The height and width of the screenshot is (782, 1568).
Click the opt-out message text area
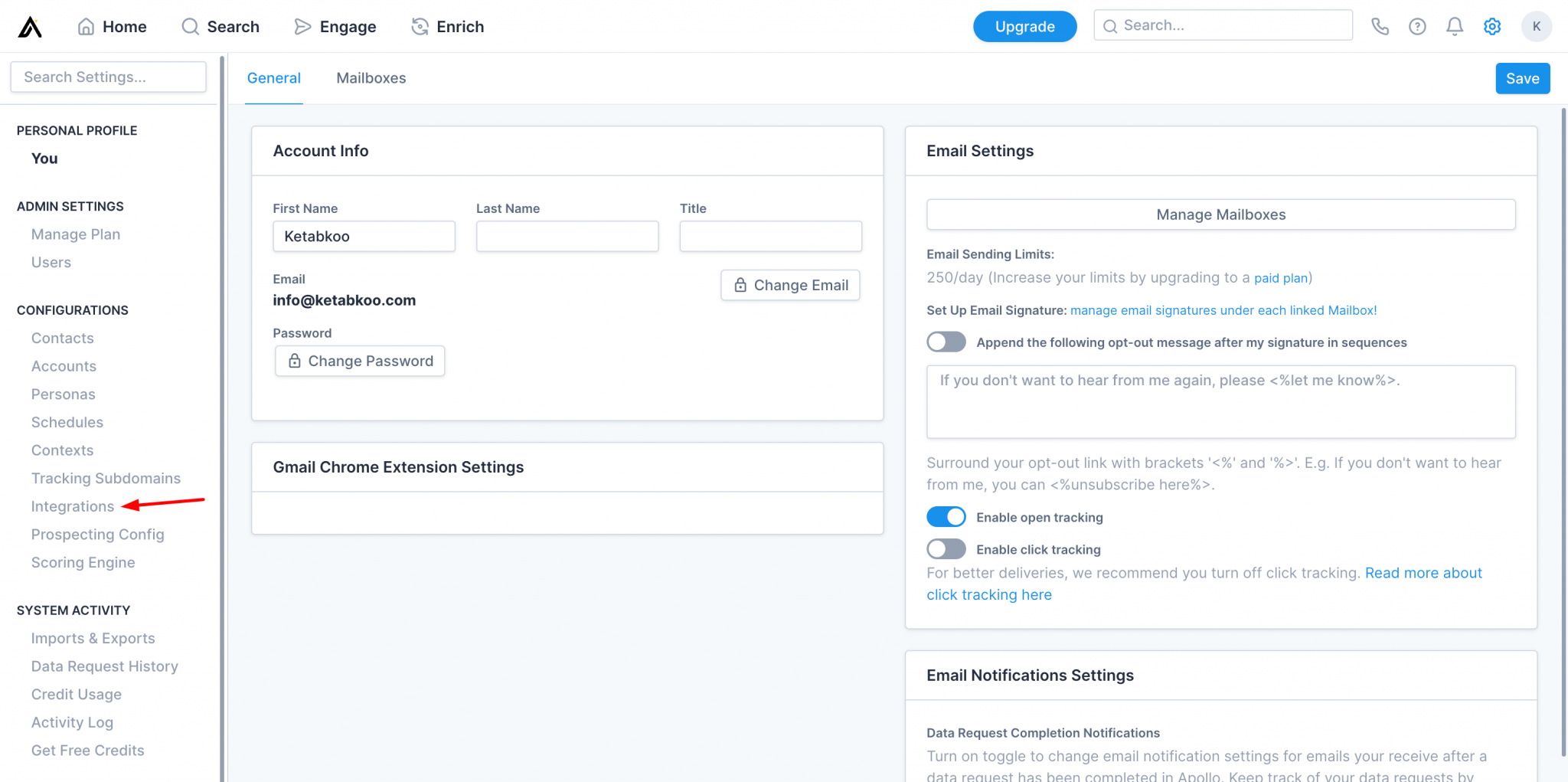coord(1220,402)
